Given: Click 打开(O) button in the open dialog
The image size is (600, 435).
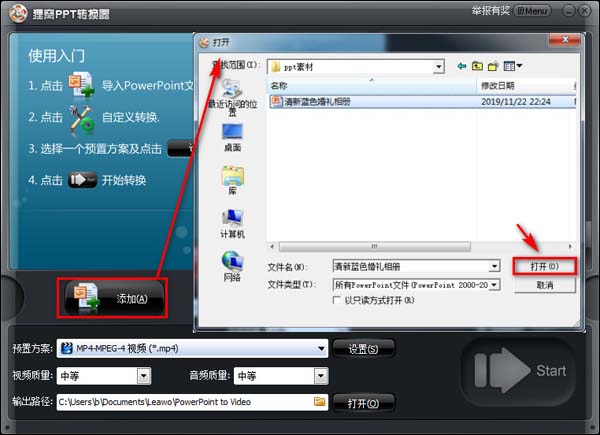Looking at the screenshot, I should tap(545, 266).
